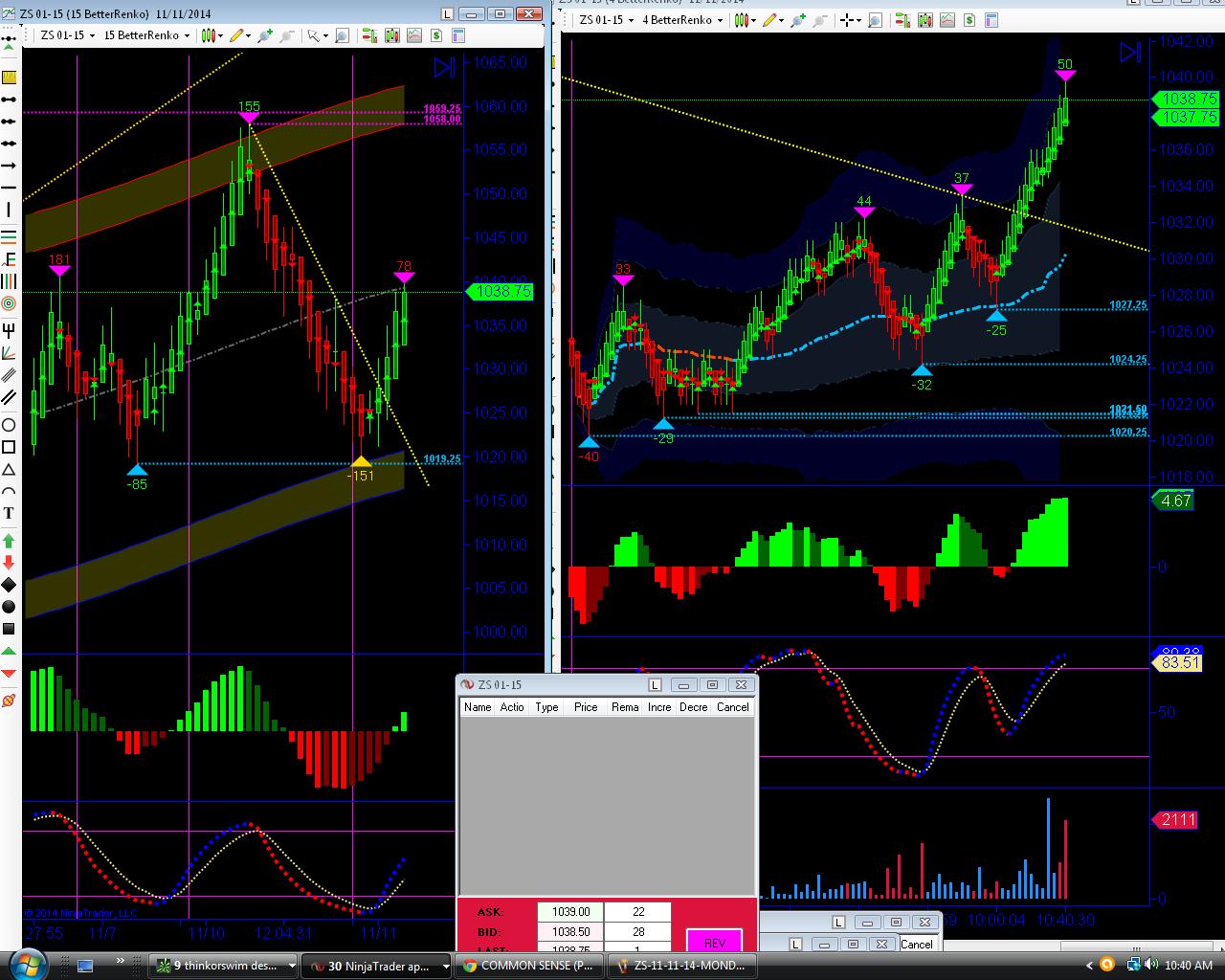
Task: Select the black dot marker tool
Action: click(x=9, y=607)
